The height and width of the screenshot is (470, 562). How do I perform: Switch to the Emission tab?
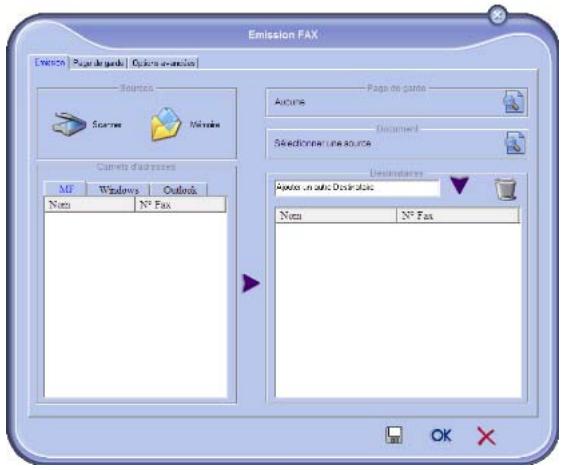tap(49, 63)
